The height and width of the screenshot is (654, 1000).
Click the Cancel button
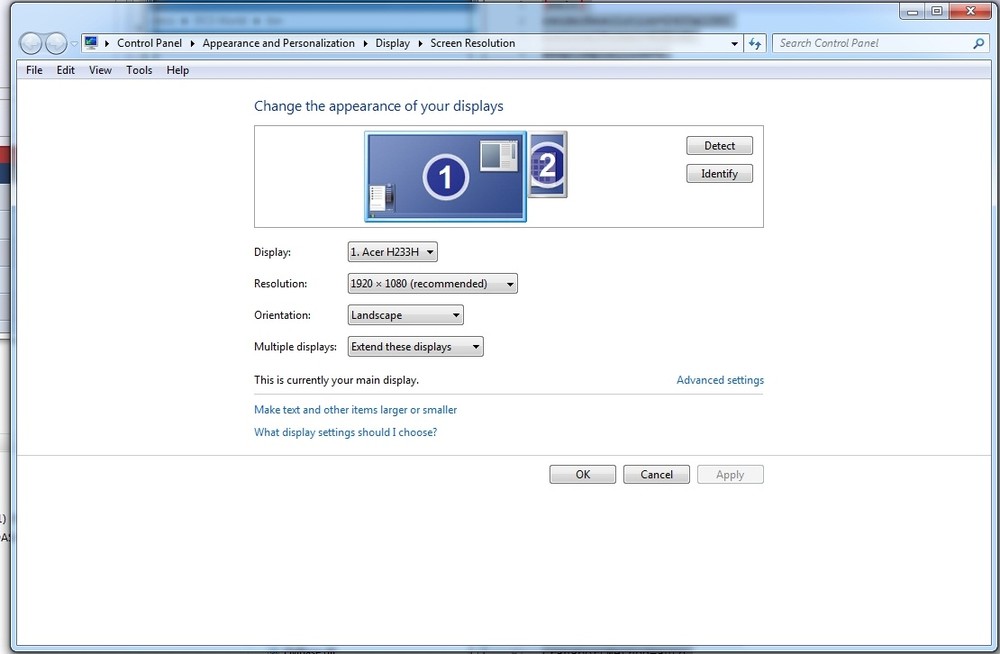pos(656,475)
